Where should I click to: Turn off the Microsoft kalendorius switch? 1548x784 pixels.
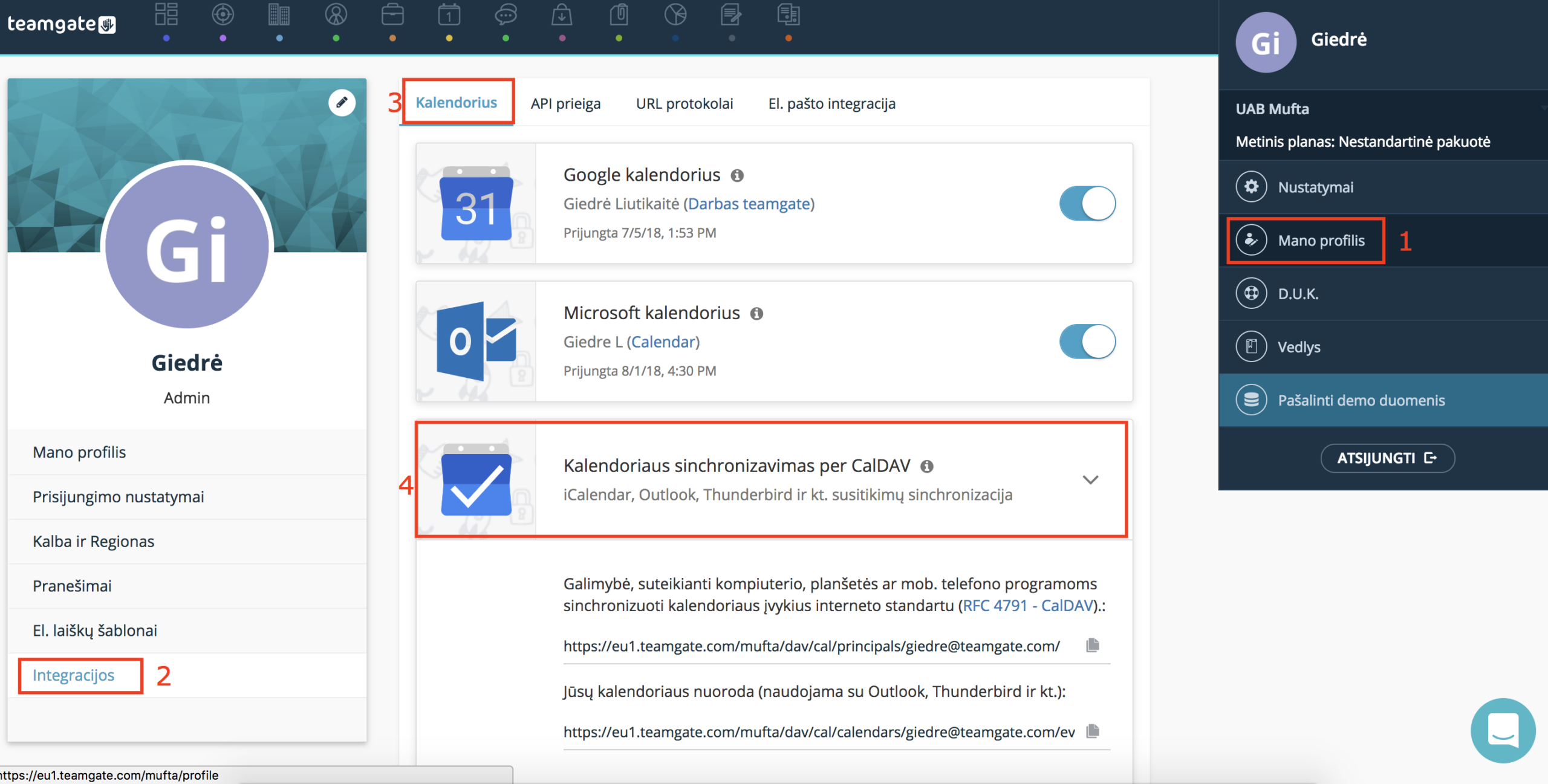(x=1087, y=342)
